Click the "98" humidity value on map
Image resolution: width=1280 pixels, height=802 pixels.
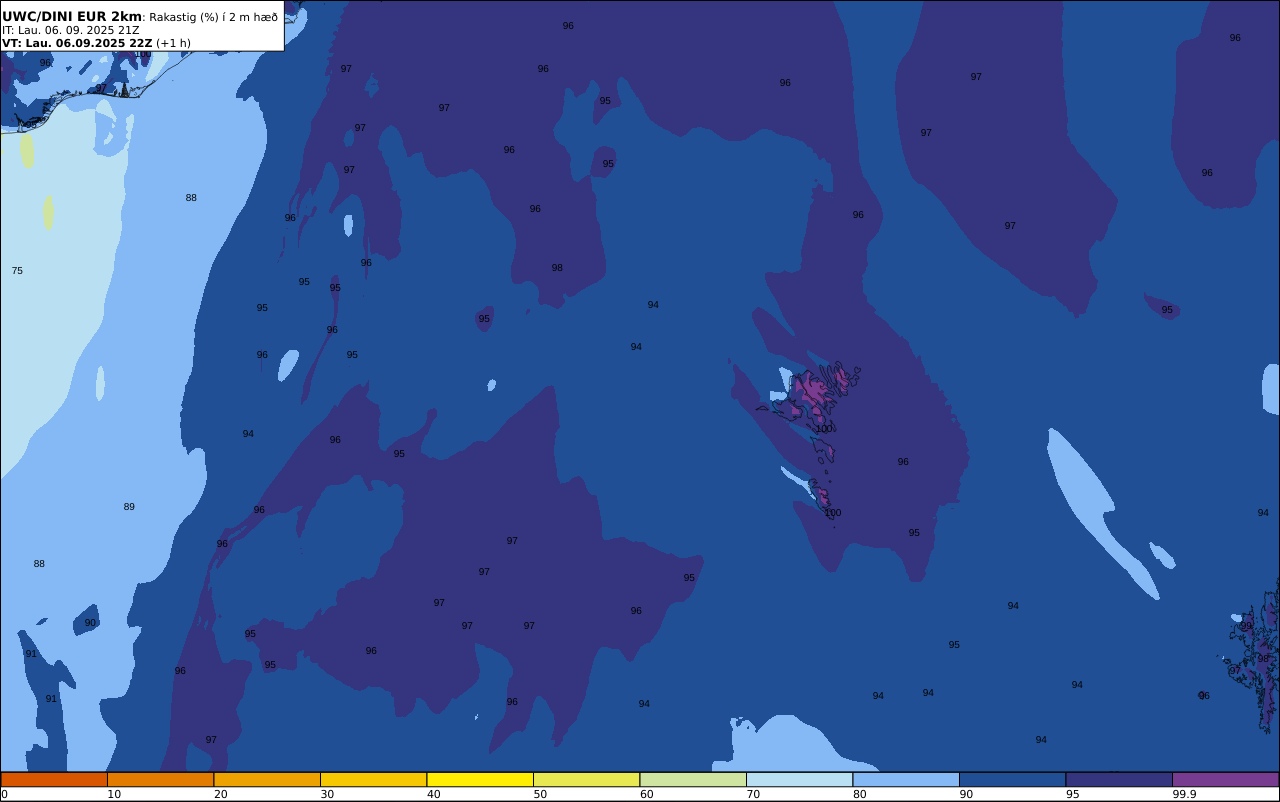pos(557,268)
